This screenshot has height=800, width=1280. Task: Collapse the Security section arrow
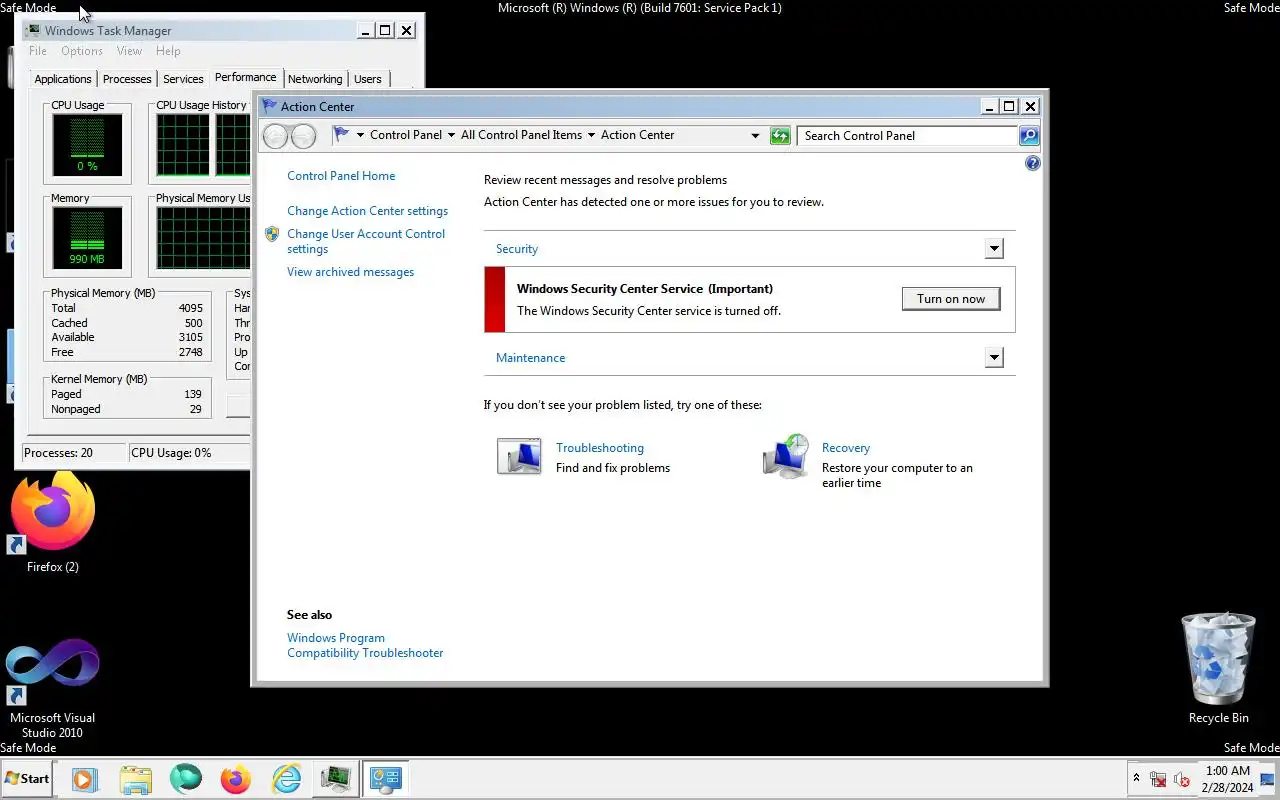[x=994, y=249]
